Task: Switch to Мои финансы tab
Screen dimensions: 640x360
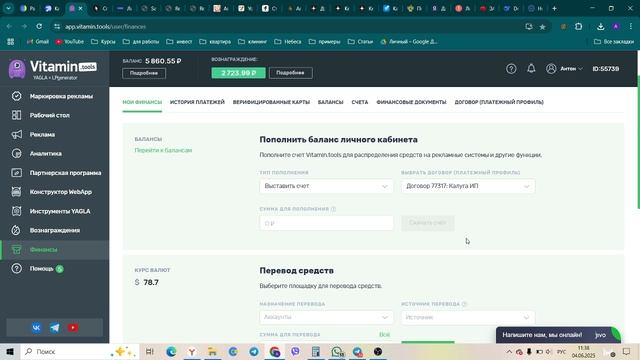Action: [142, 102]
